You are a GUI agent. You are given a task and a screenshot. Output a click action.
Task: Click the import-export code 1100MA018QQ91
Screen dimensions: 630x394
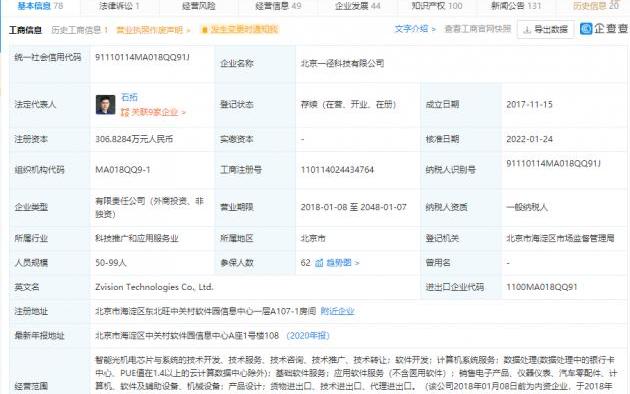(542, 287)
